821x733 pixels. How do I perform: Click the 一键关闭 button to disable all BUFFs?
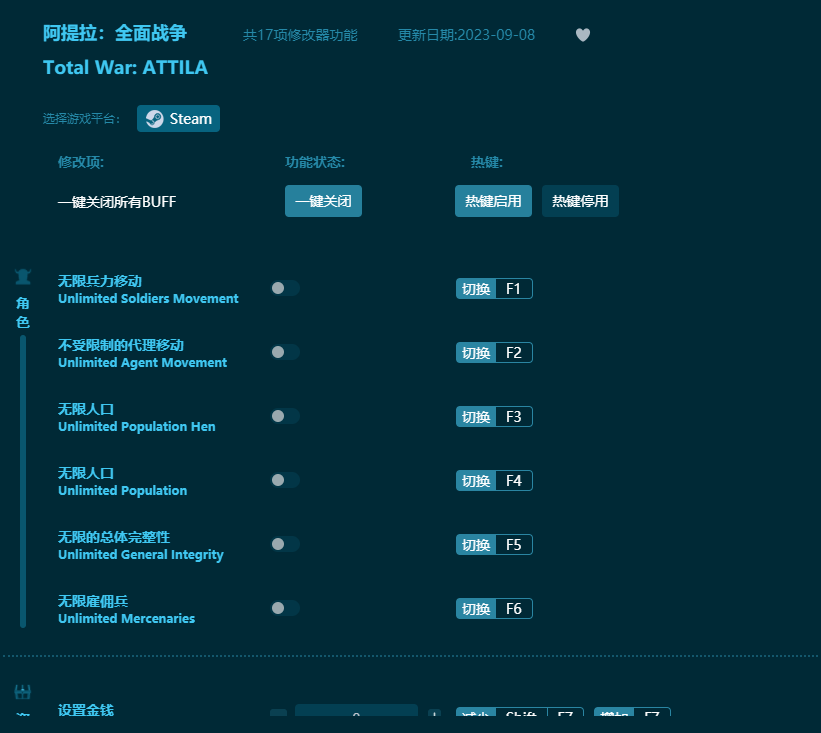tap(323, 201)
